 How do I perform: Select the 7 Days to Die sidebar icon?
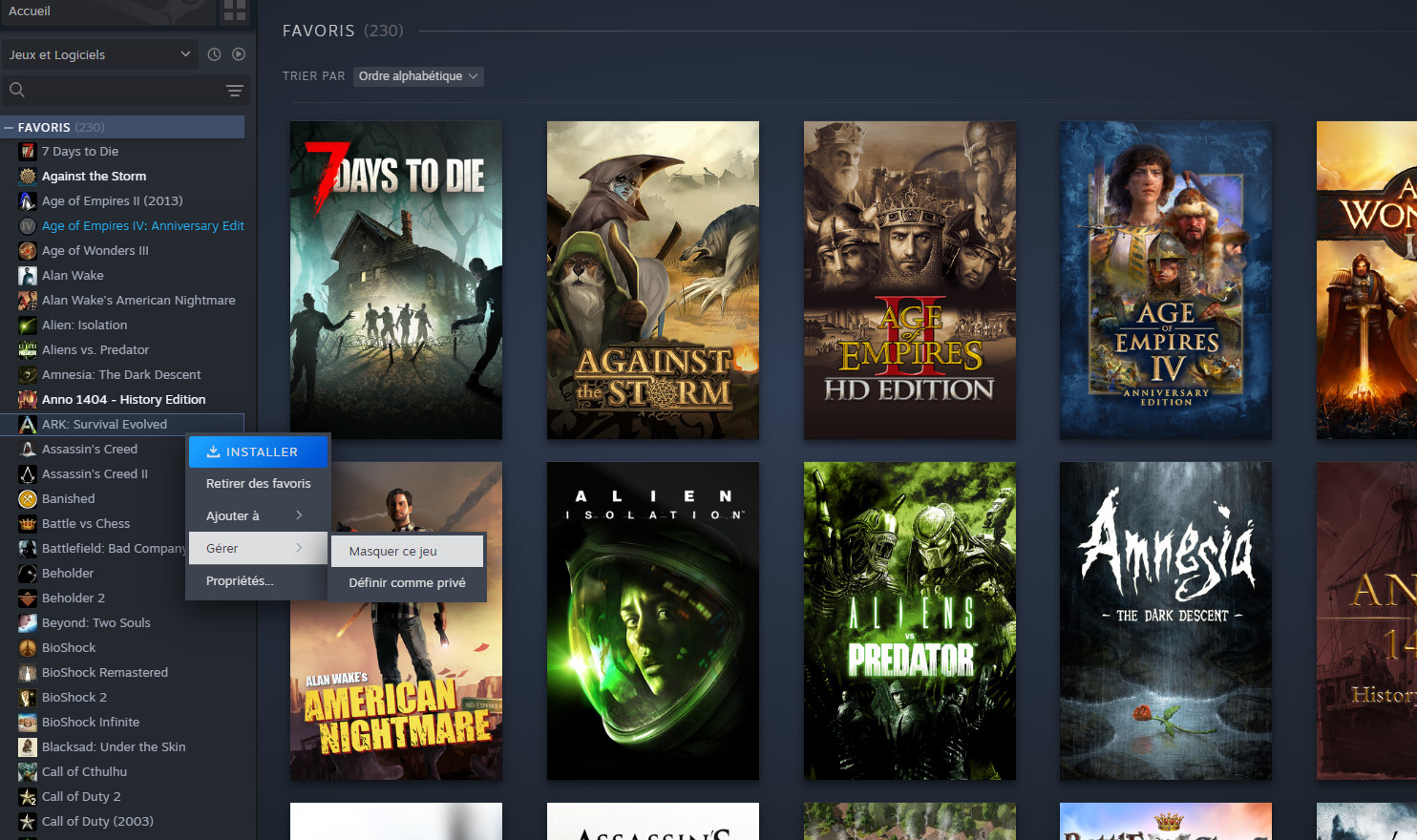(26, 151)
